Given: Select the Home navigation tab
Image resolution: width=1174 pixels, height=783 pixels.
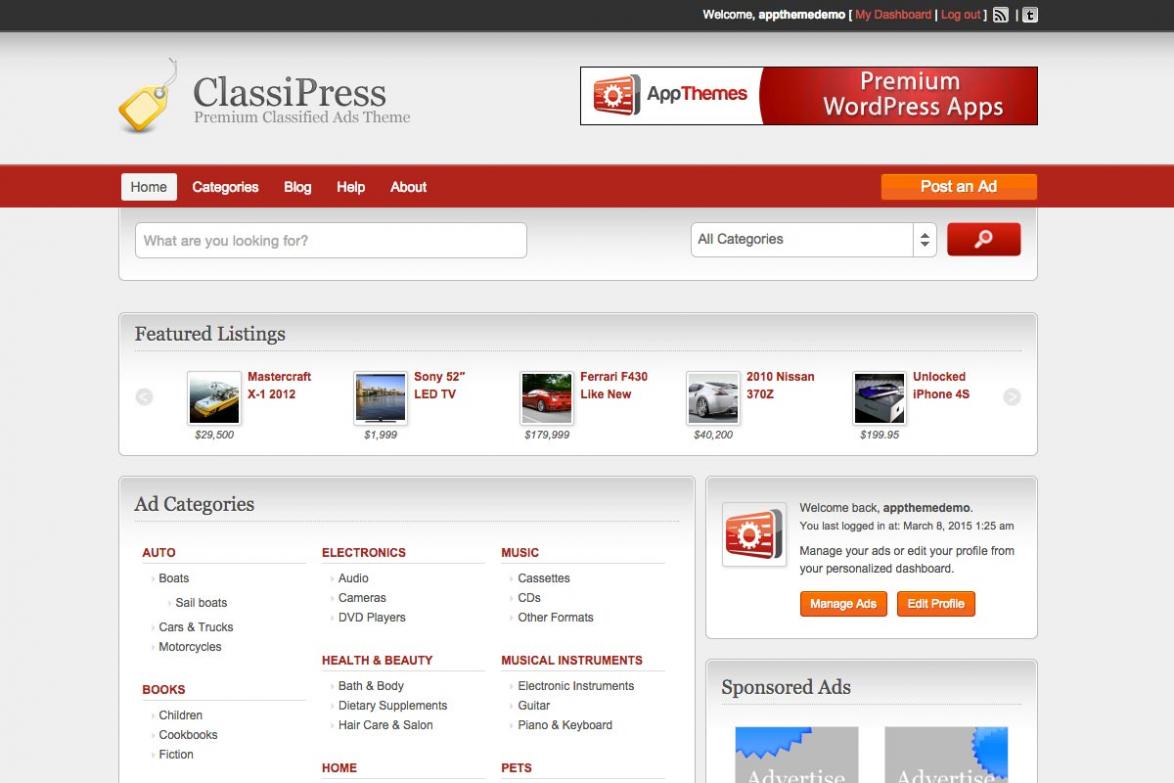Looking at the screenshot, I should (149, 187).
